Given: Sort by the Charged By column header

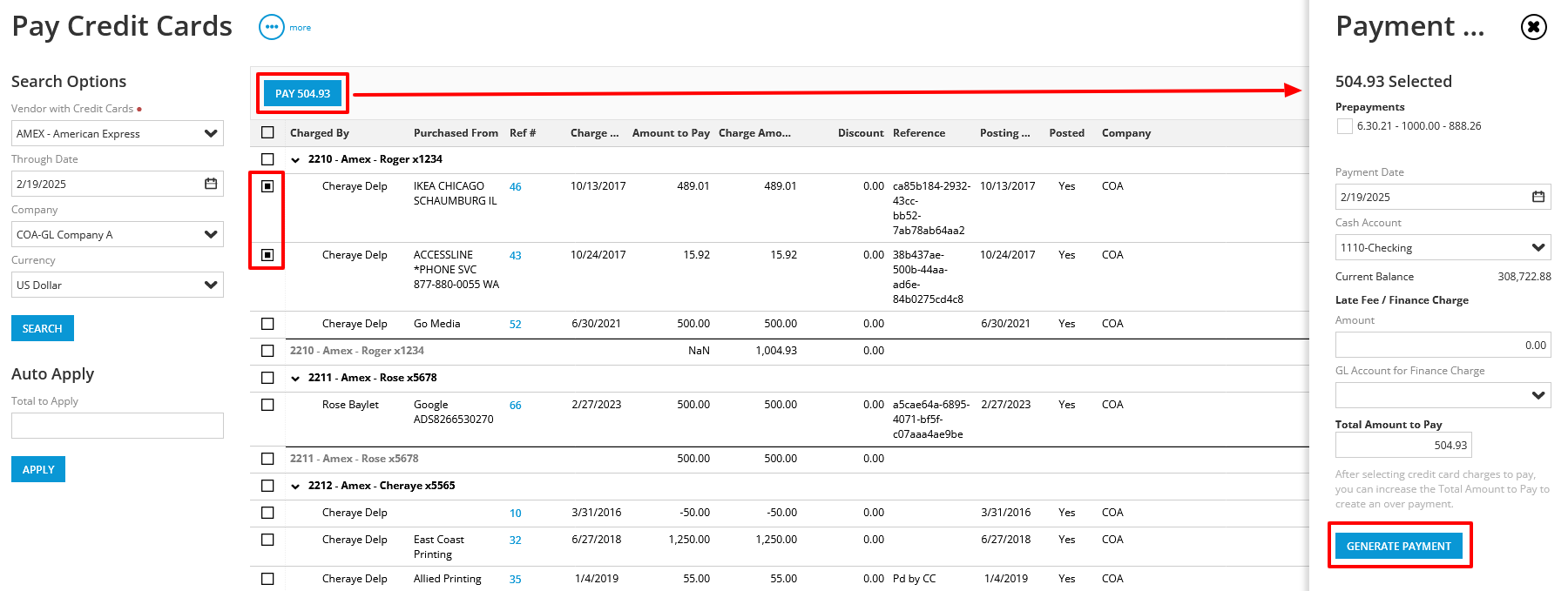Looking at the screenshot, I should coord(320,133).
